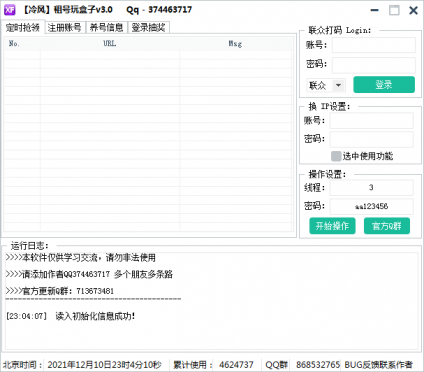This screenshot has width=424, height=372.
Task: Click the 换IP设置 密码 input field
Action: coord(372,139)
